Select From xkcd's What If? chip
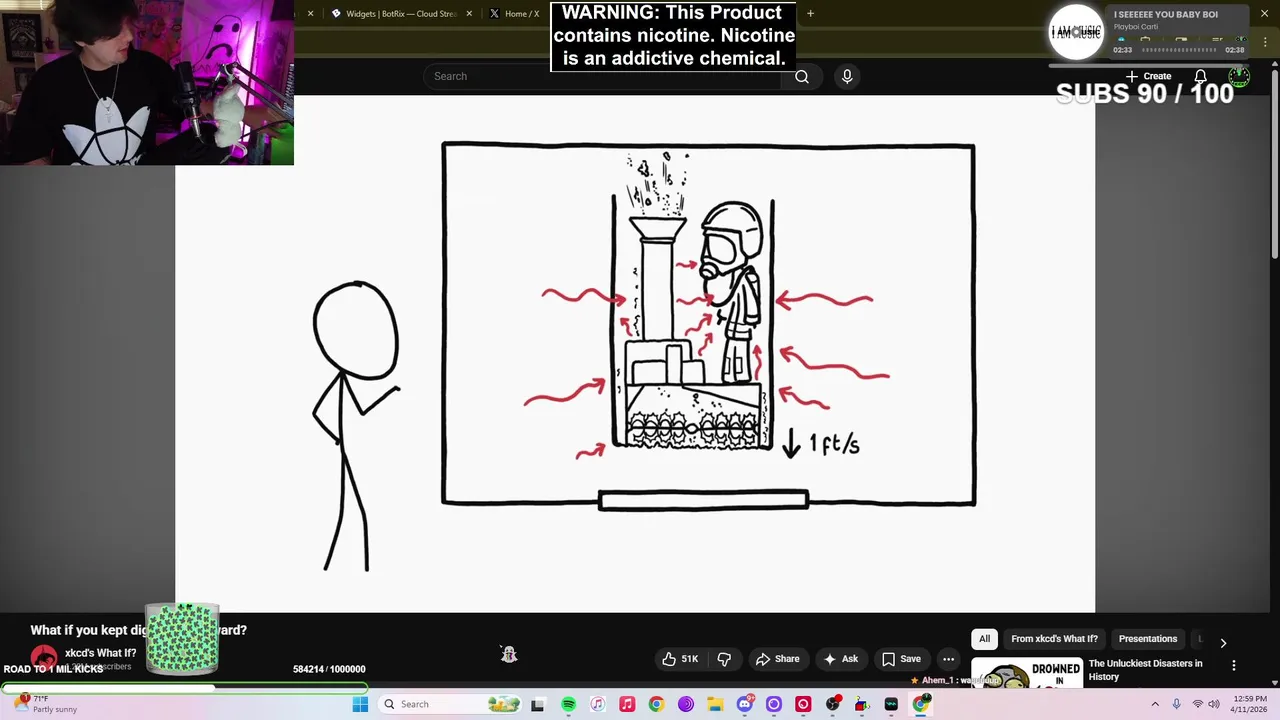This screenshot has width=1280, height=720. 1054,639
